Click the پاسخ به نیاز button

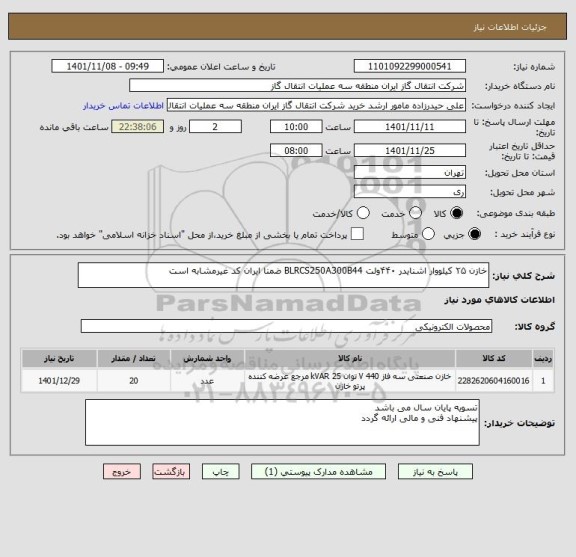(435, 471)
